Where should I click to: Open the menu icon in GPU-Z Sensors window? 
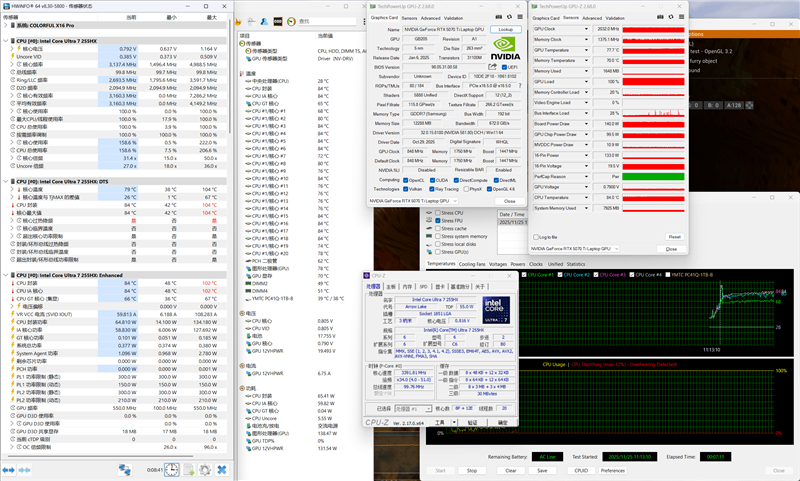[x=679, y=18]
